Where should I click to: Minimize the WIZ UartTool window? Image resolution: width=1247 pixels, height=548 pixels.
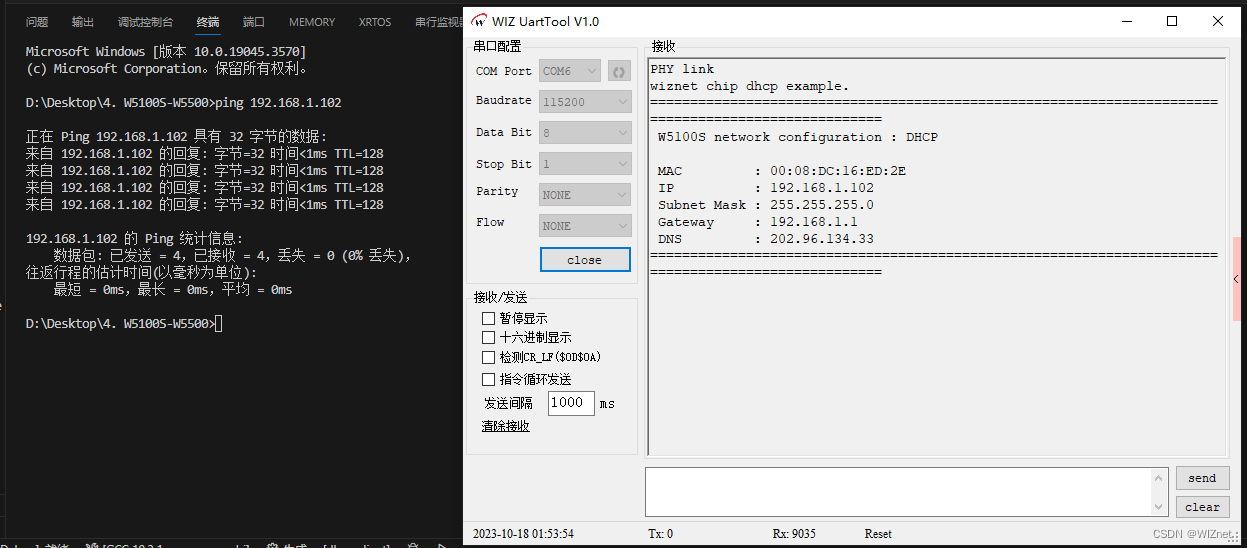tap(1127, 21)
